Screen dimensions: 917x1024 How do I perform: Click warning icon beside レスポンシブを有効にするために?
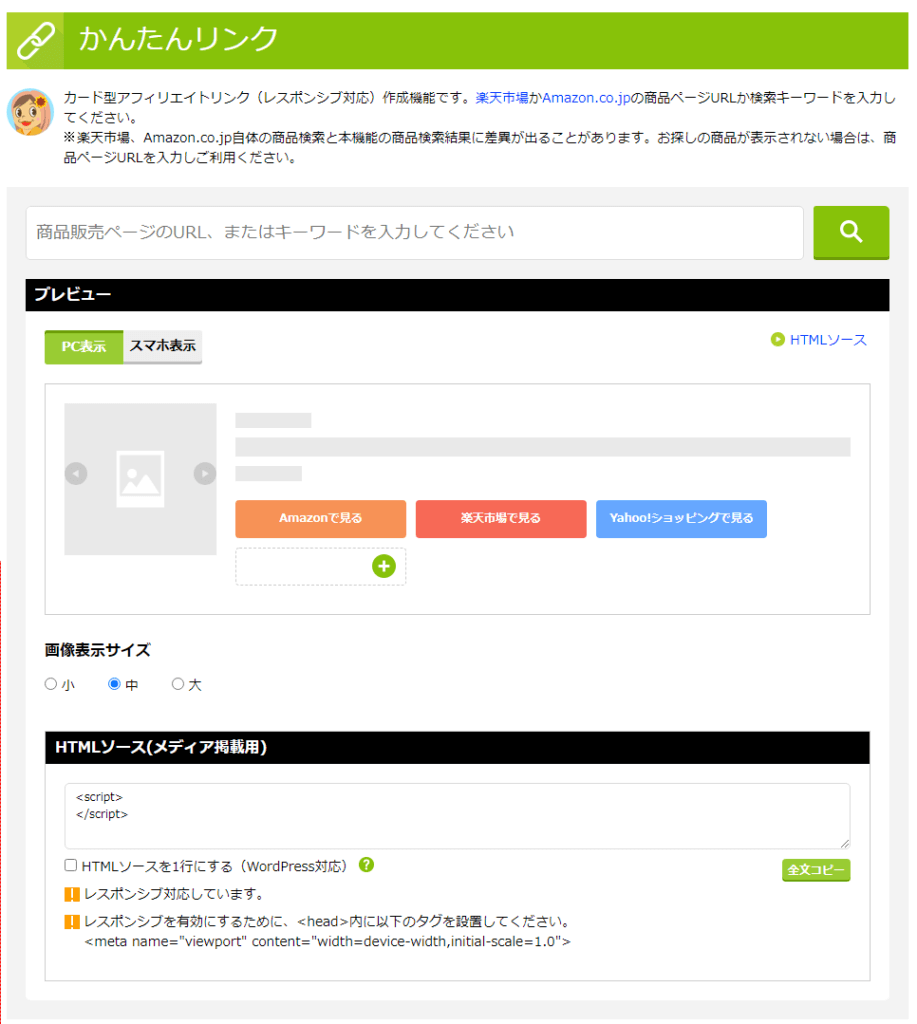[x=72, y=922]
